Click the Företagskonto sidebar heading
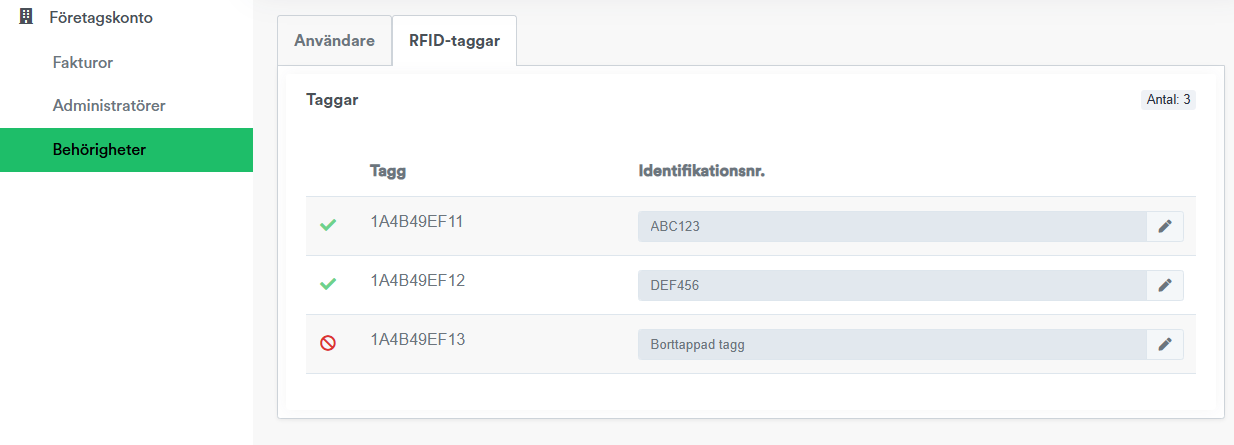This screenshot has width=1234, height=445. tap(101, 17)
